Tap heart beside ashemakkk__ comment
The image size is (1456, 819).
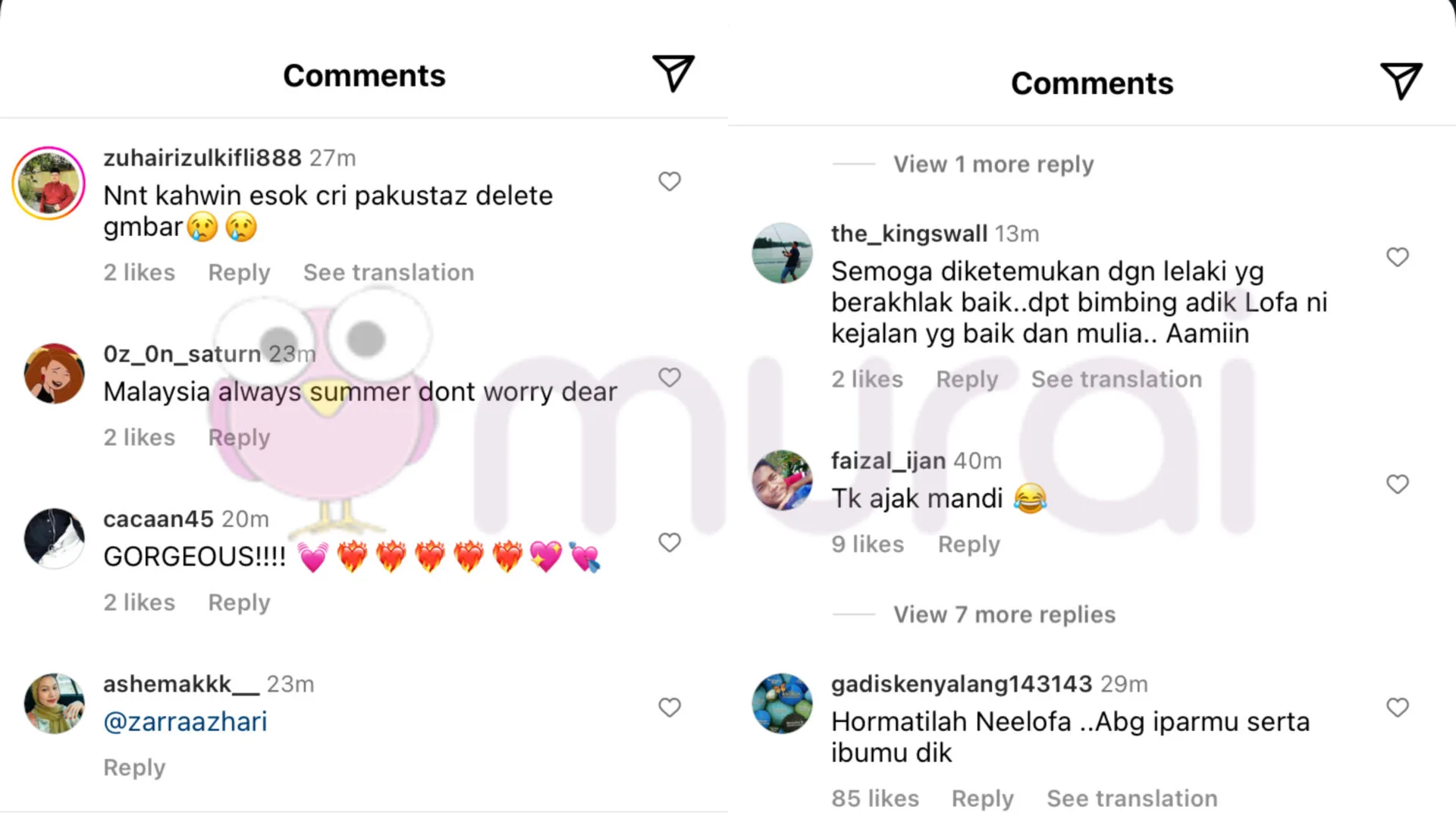click(670, 708)
